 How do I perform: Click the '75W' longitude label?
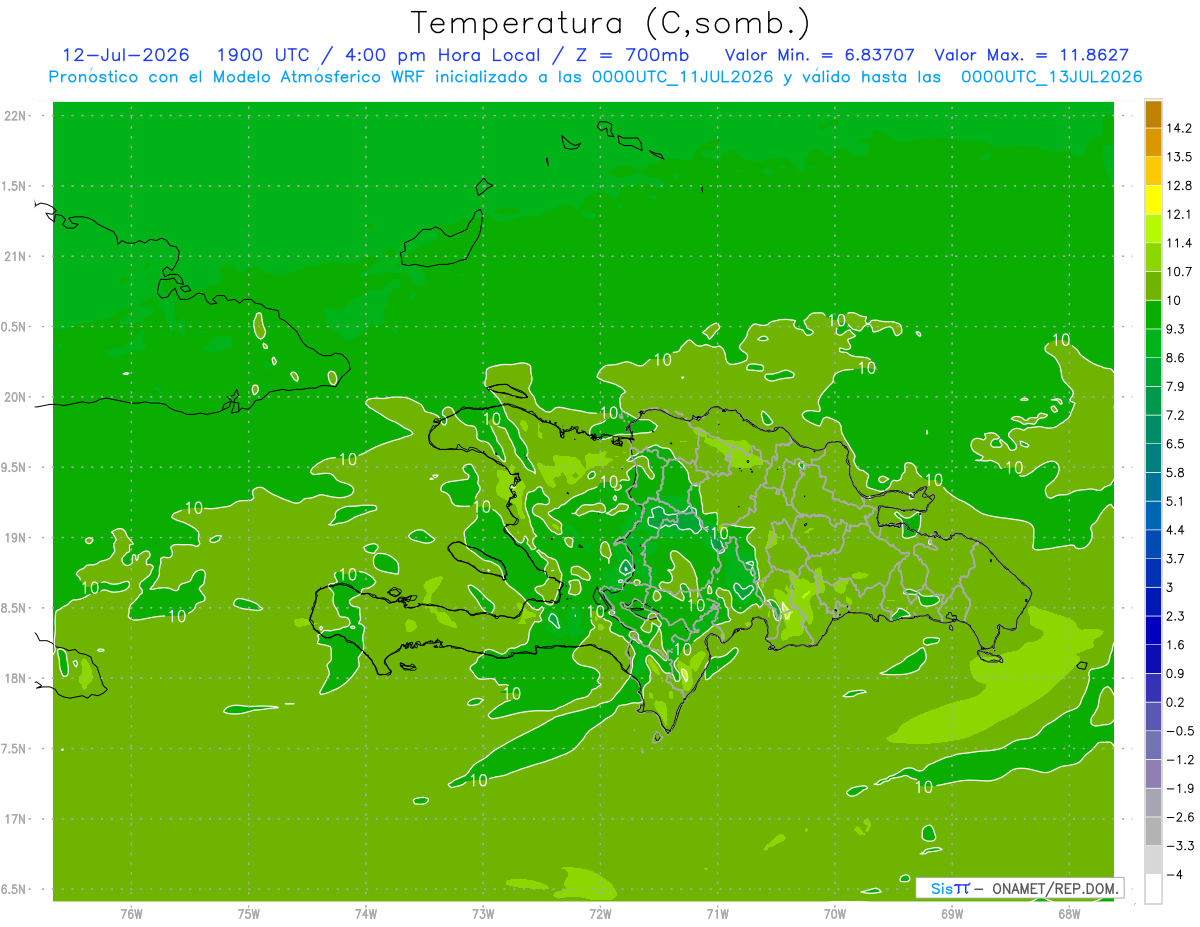point(248,914)
